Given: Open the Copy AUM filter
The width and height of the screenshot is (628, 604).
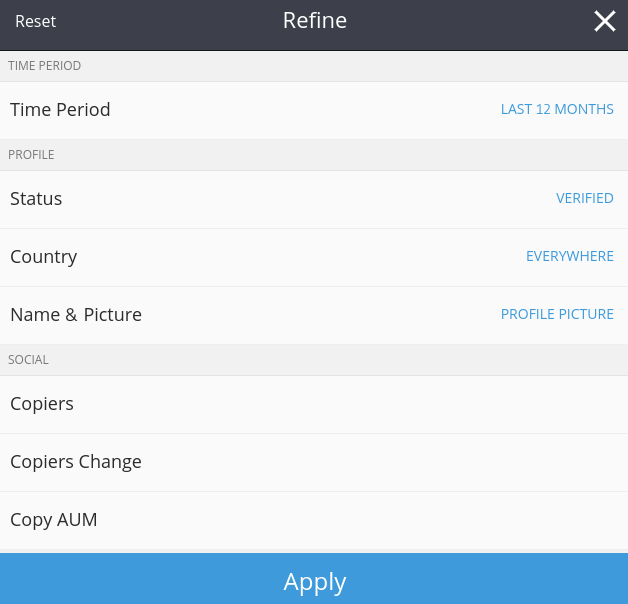Looking at the screenshot, I should (314, 520).
